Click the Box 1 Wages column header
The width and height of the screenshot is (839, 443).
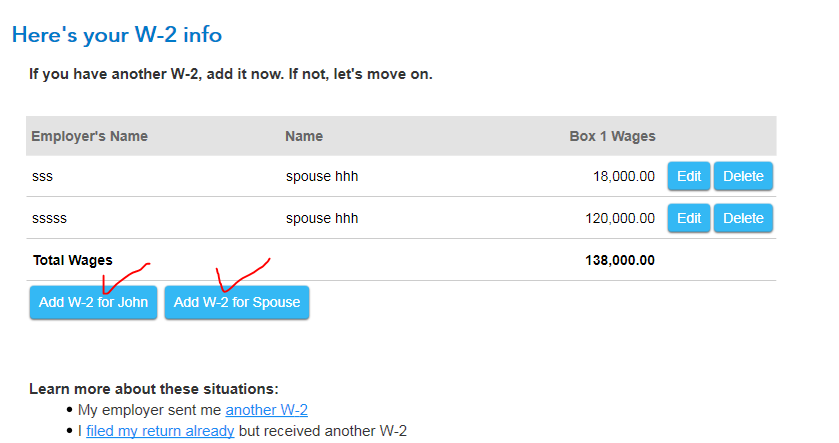pos(612,136)
